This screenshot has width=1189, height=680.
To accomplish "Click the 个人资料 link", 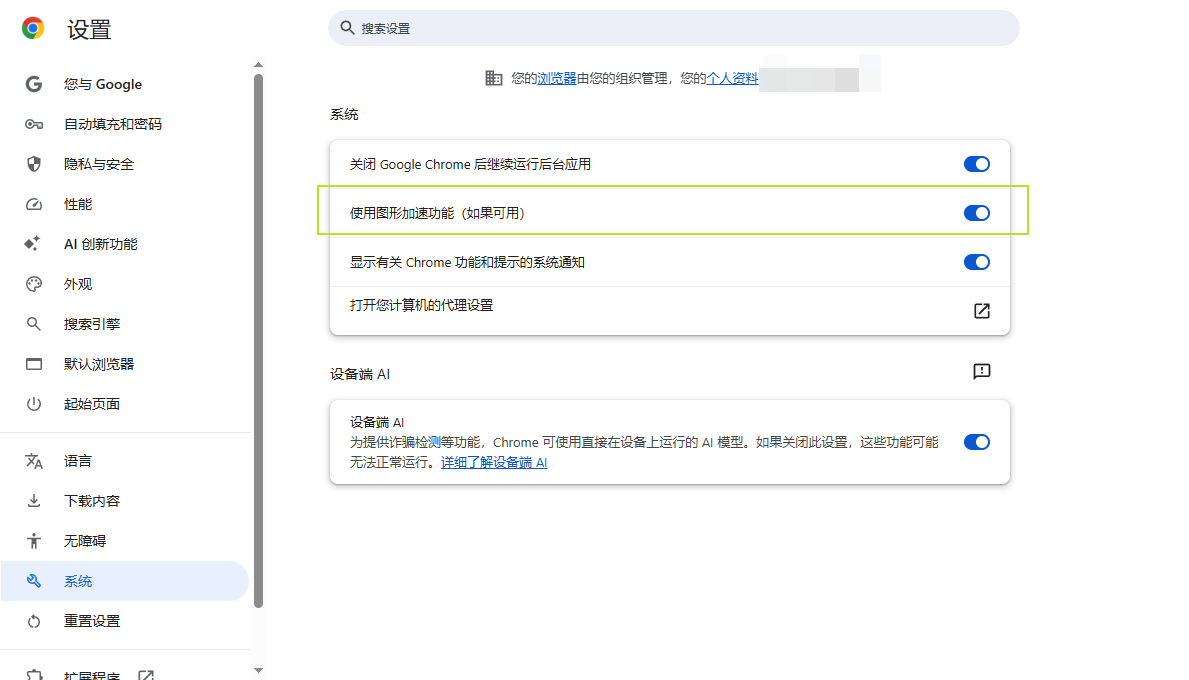I will coord(732,78).
